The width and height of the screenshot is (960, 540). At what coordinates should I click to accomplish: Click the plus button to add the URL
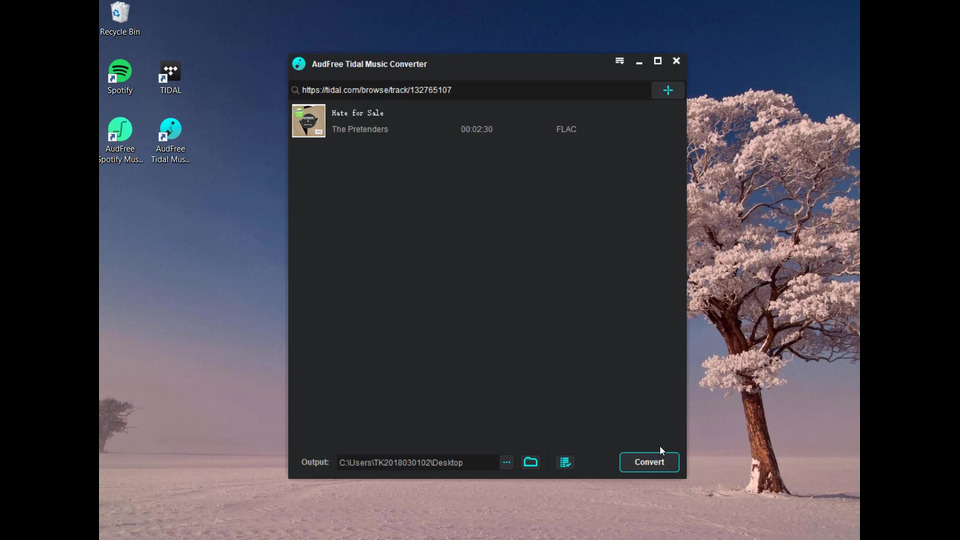(x=668, y=91)
